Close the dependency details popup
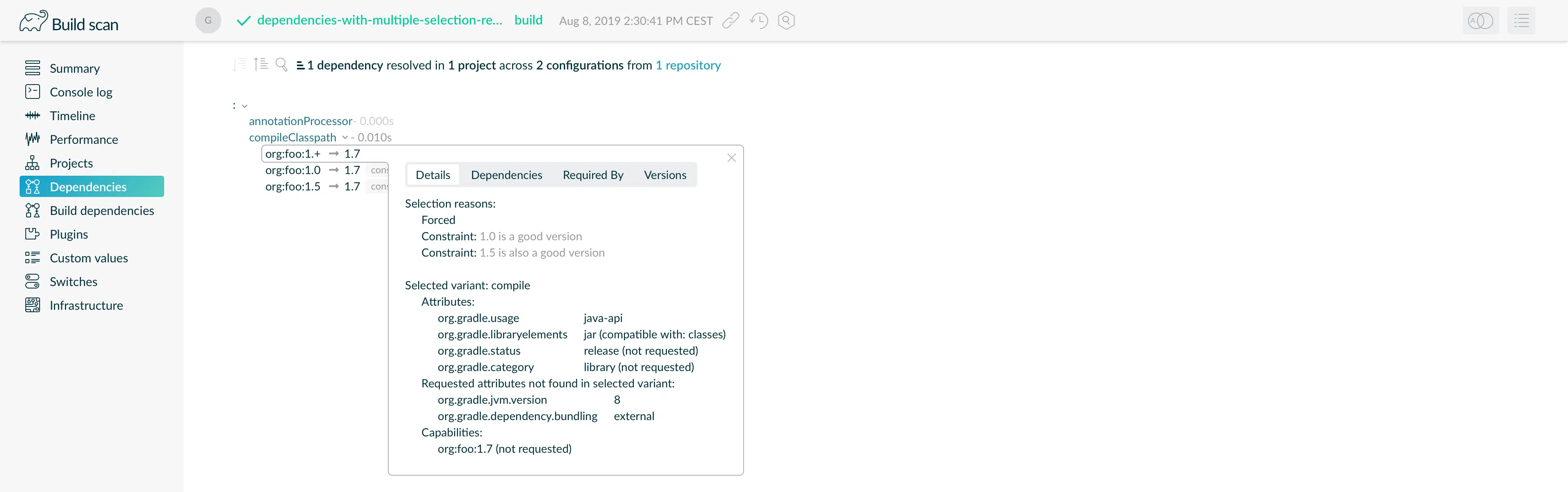 pos(732,158)
